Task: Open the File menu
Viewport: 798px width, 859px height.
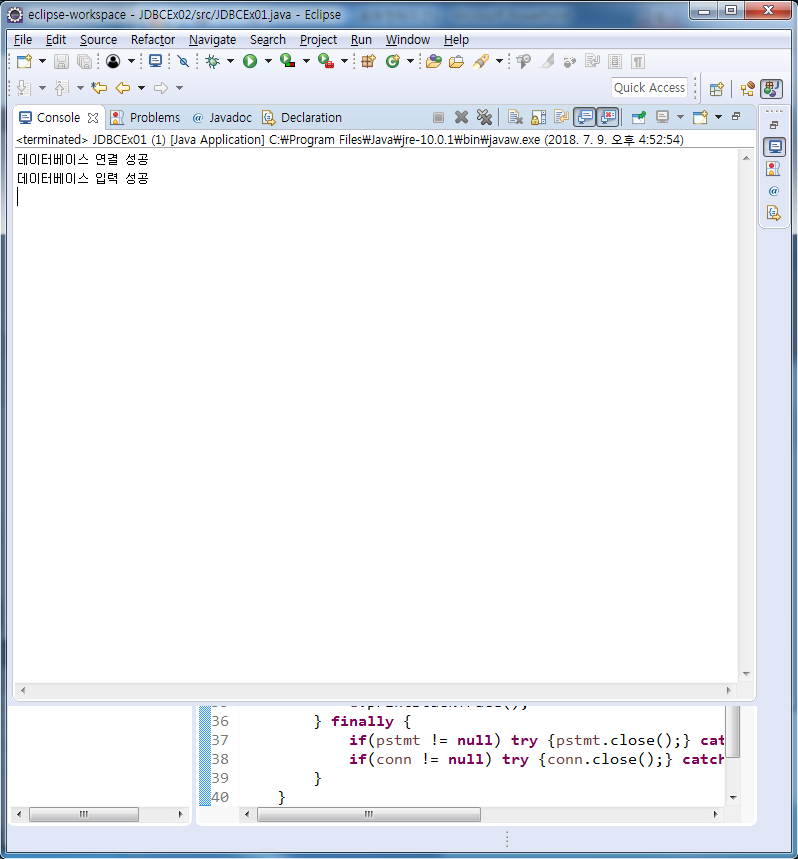Action: 23,40
